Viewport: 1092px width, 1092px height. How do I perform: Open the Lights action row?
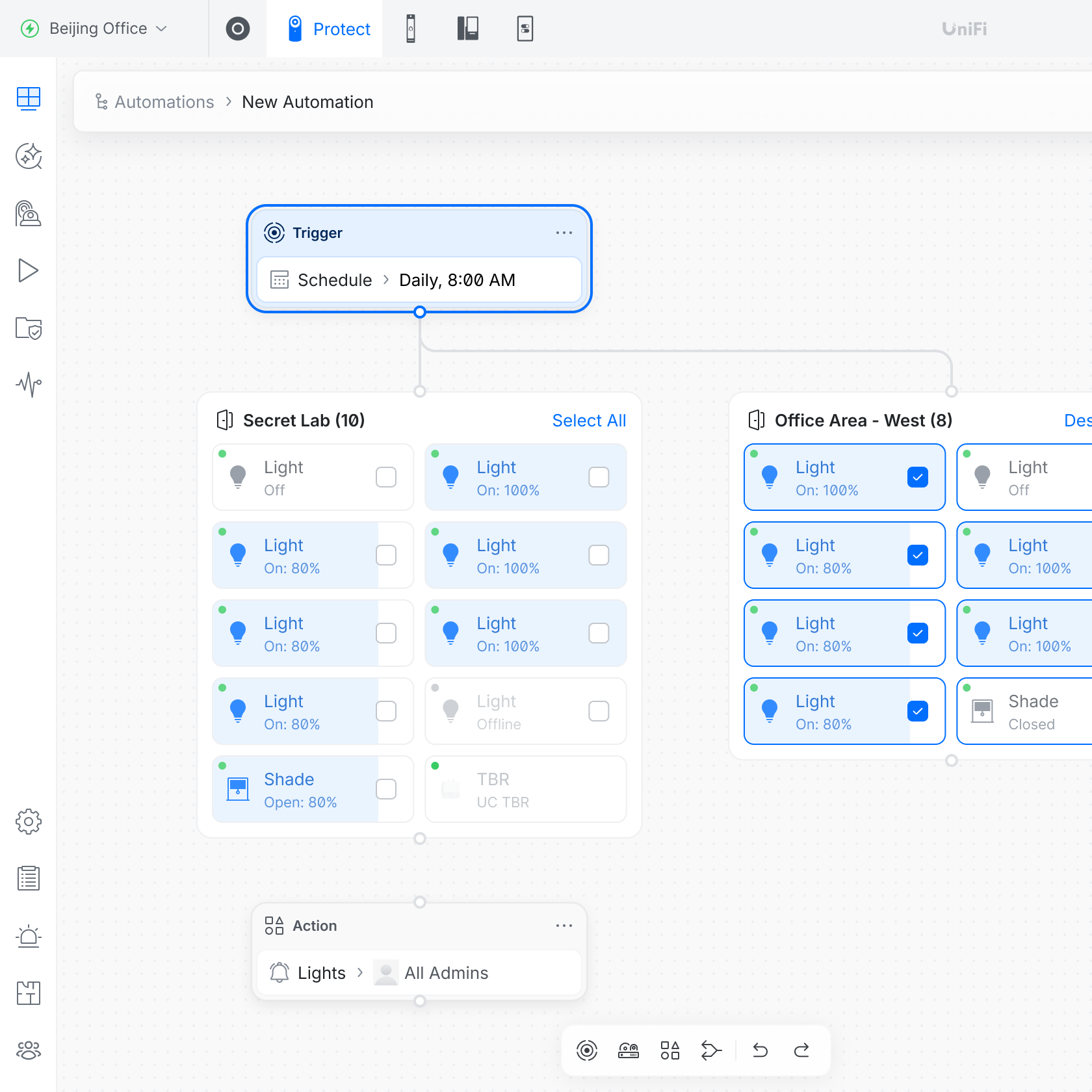point(419,972)
